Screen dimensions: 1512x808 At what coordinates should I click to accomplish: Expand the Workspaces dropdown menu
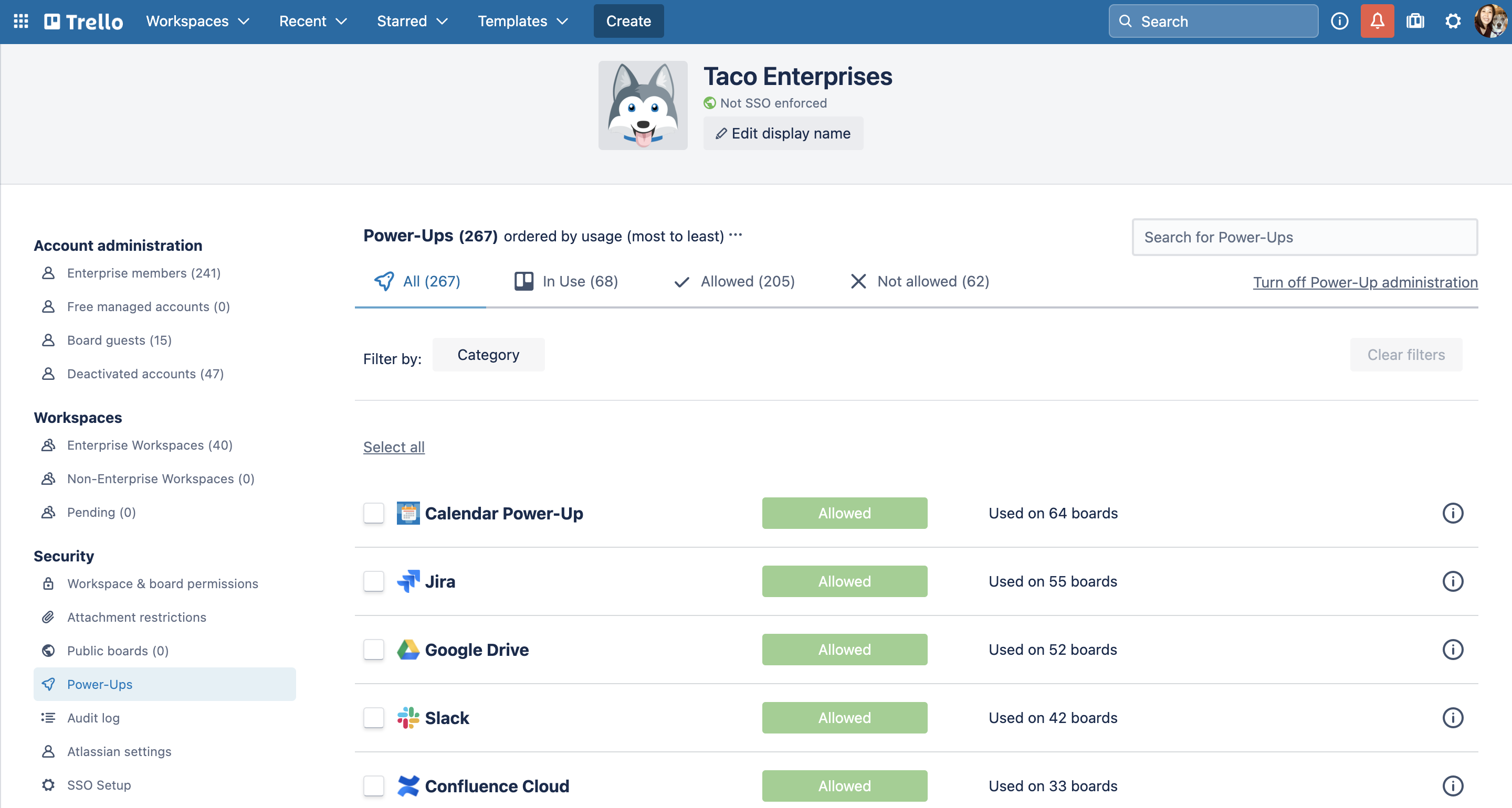[197, 21]
